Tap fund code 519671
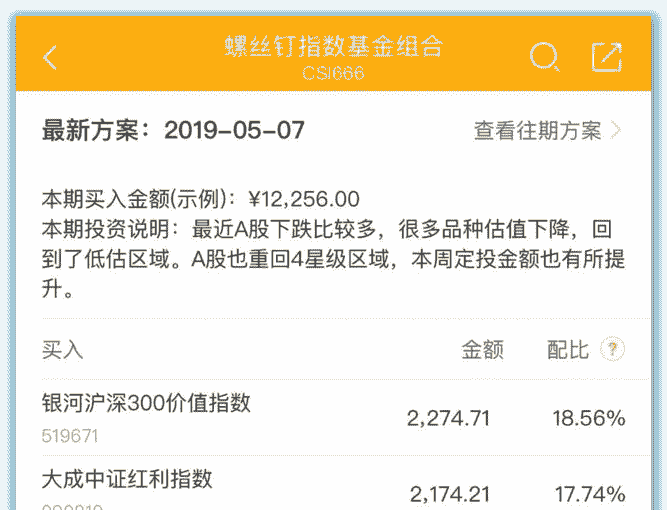Image resolution: width=667 pixels, height=510 pixels. click(x=70, y=436)
